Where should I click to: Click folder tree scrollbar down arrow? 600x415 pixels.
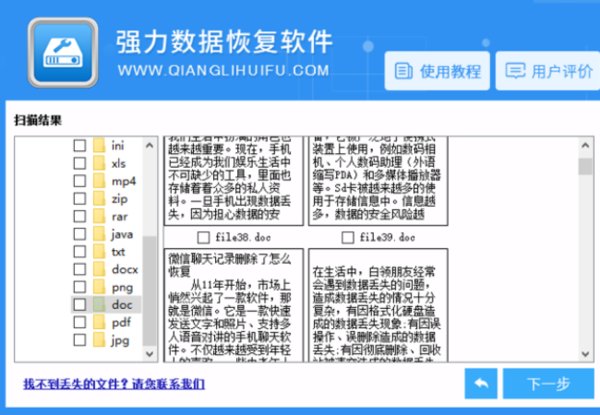point(150,354)
